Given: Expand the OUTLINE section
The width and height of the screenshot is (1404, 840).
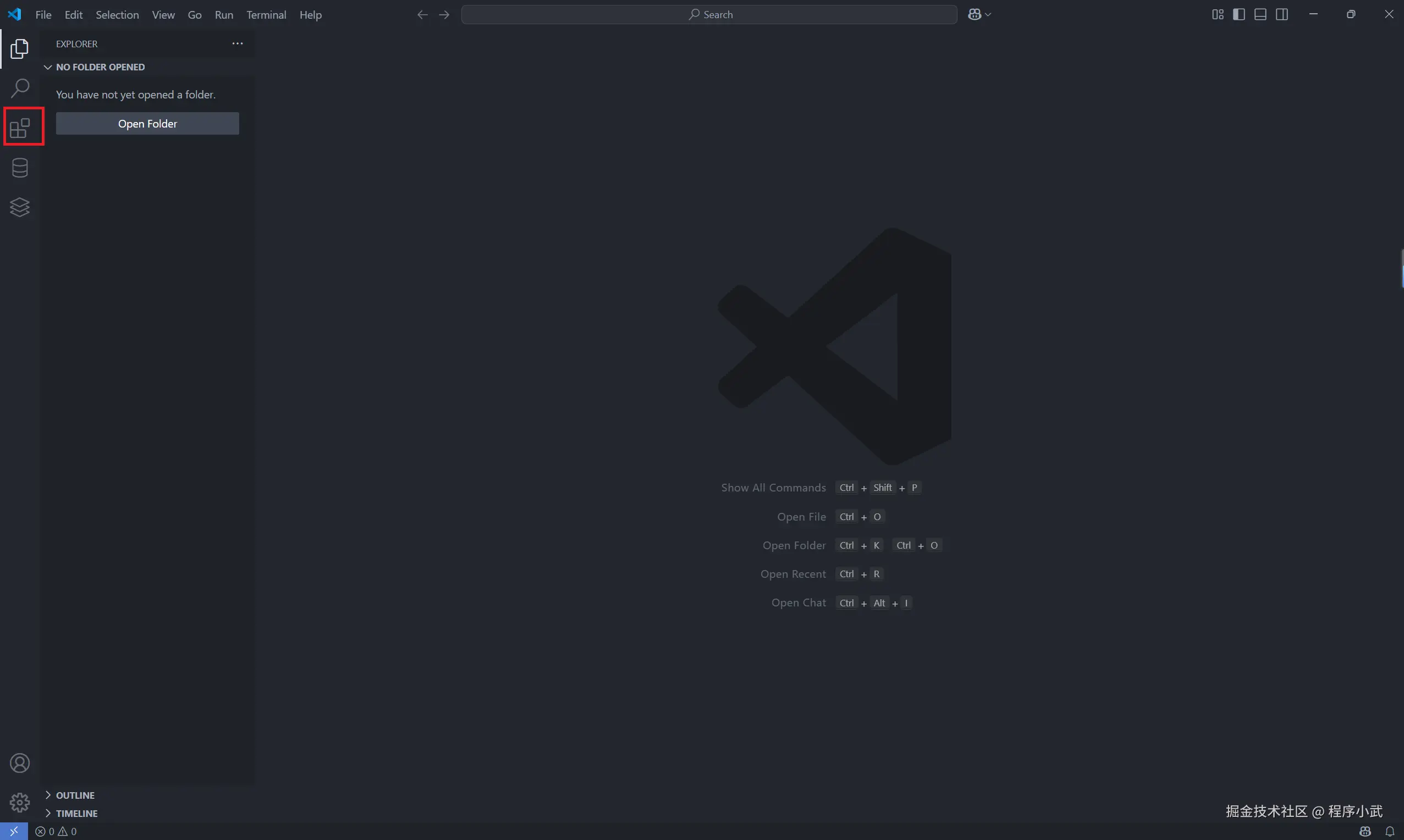Looking at the screenshot, I should coord(75,795).
